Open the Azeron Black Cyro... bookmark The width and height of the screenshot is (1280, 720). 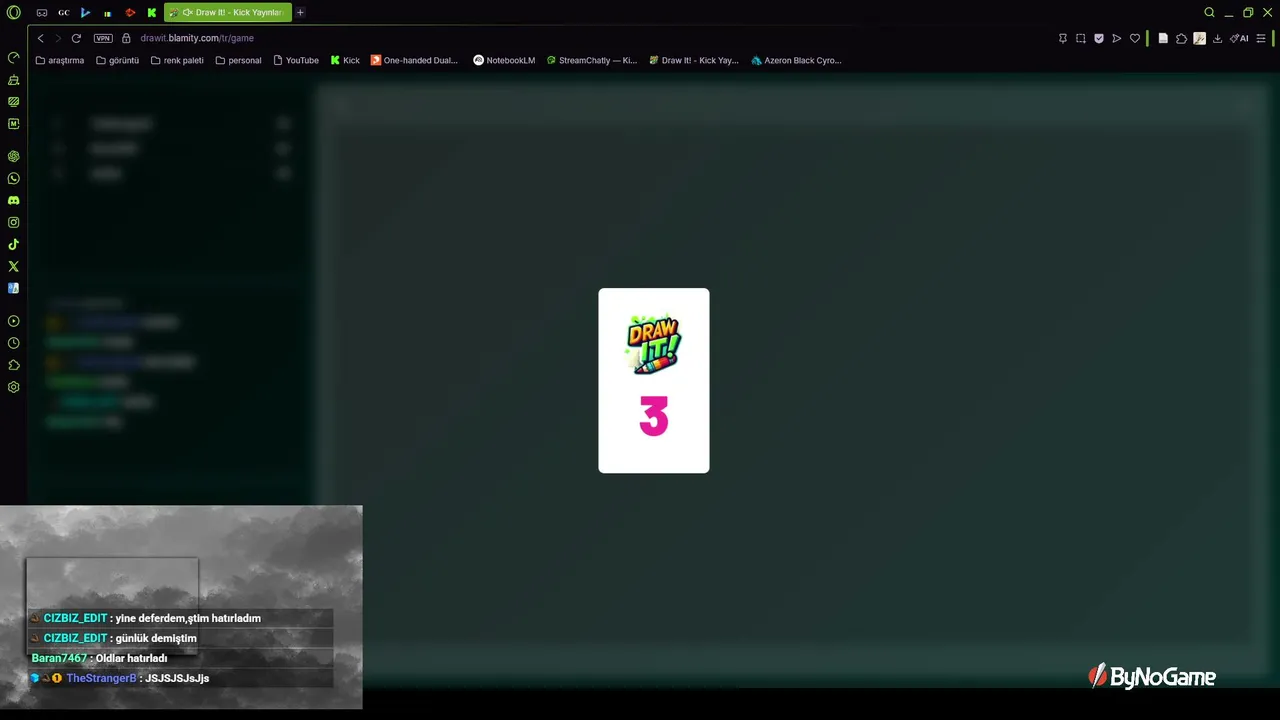tap(796, 60)
